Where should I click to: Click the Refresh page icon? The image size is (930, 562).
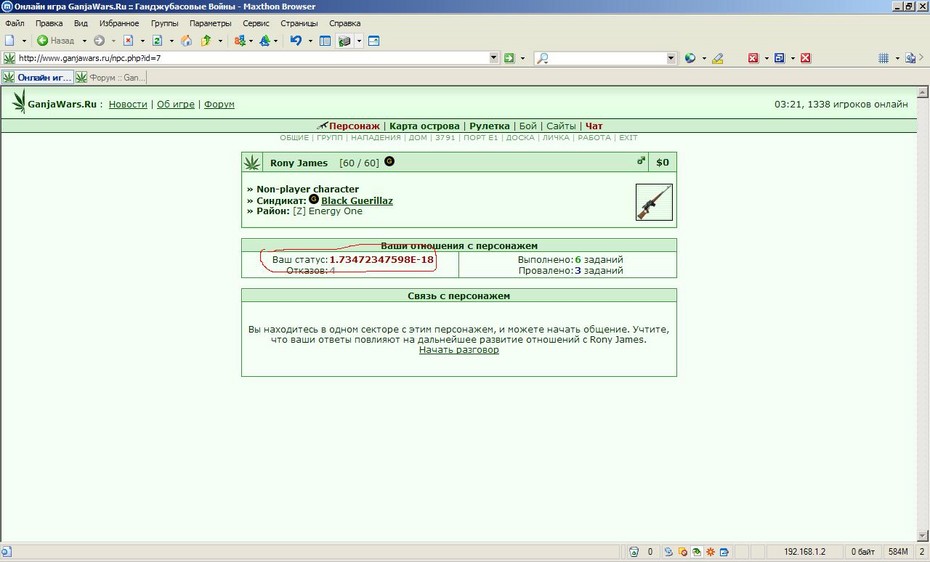(157, 40)
